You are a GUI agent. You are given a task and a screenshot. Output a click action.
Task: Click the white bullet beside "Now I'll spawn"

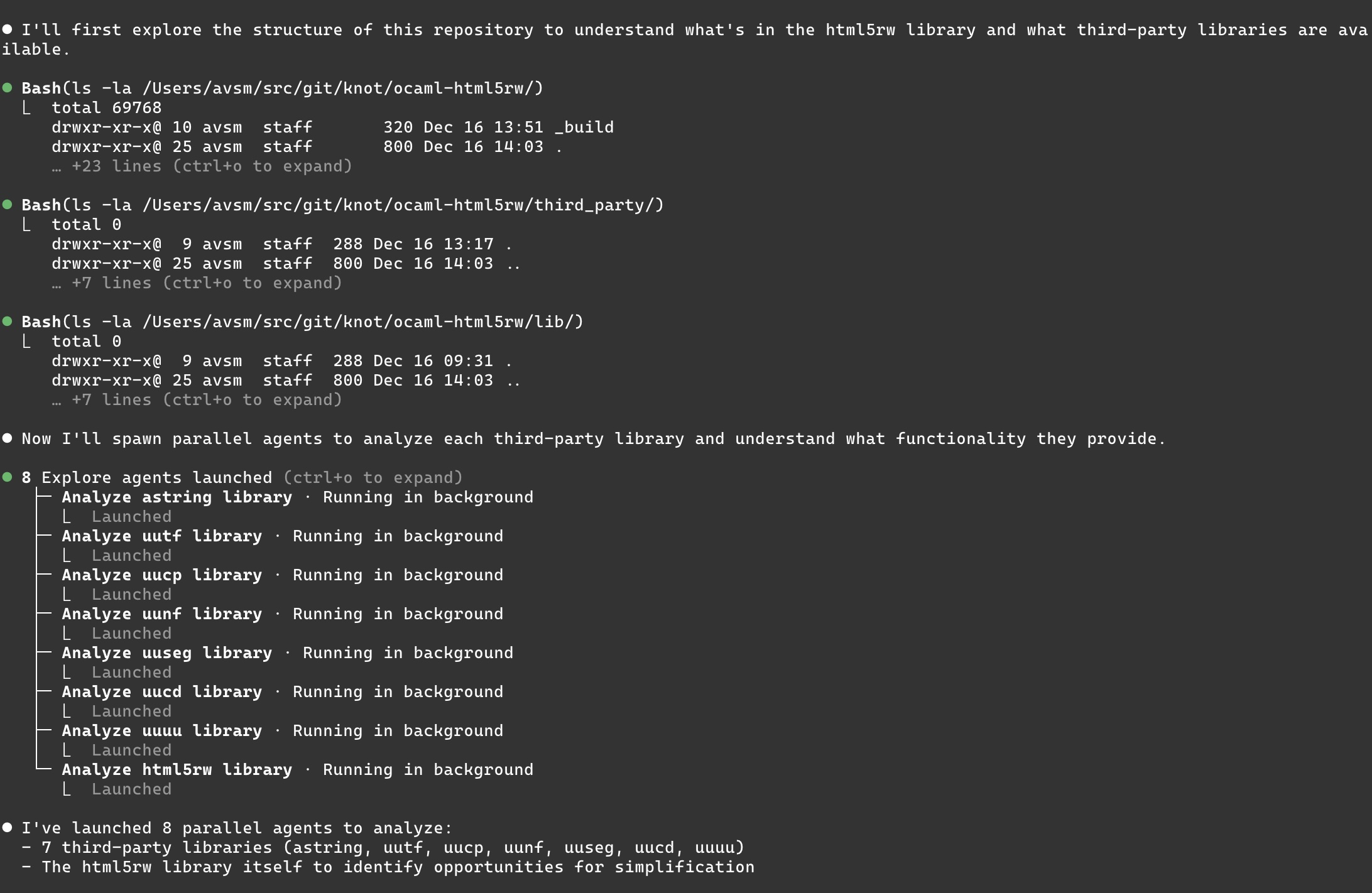pyautogui.click(x=8, y=438)
